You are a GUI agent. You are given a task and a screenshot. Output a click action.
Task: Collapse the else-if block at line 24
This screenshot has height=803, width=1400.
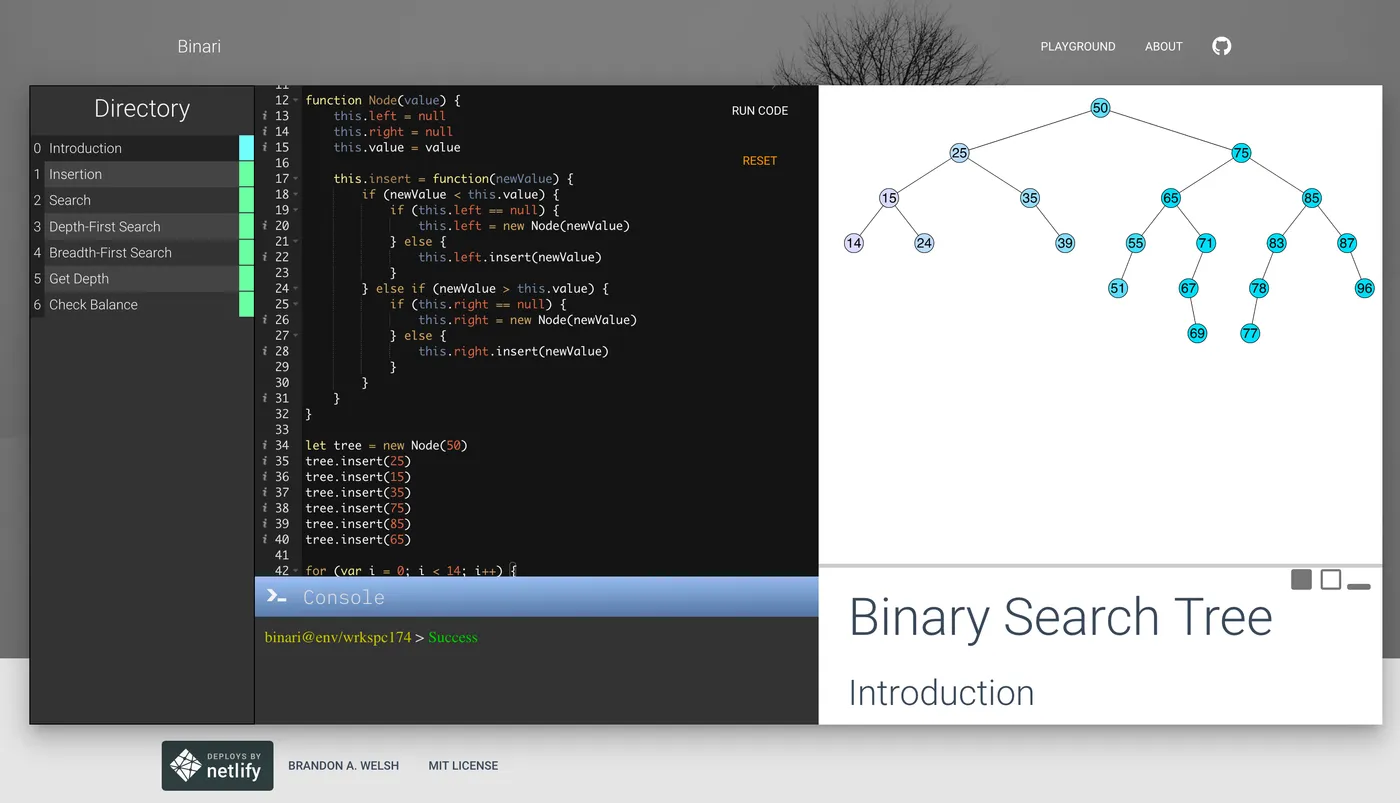296,289
